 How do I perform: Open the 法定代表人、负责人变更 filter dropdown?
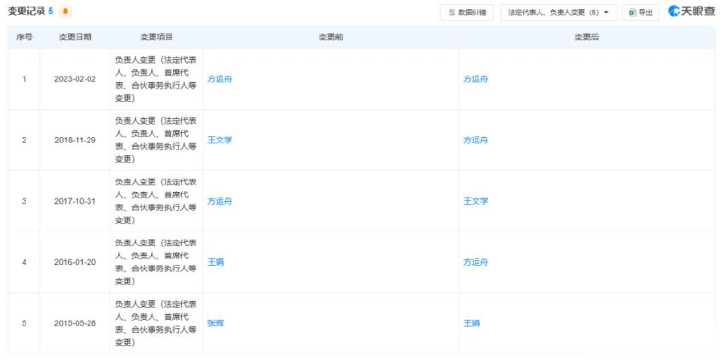pos(558,12)
